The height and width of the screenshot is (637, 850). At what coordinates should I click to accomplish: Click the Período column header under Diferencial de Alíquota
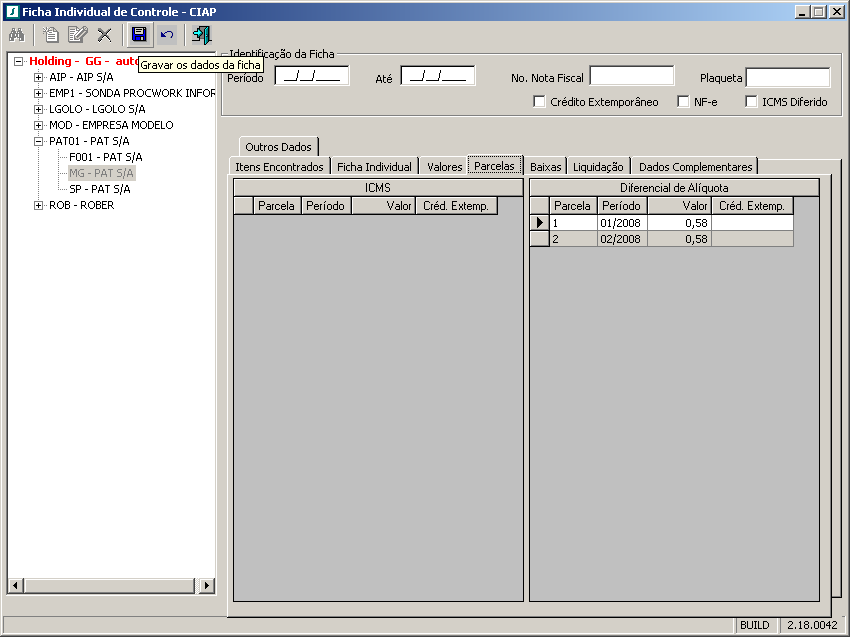click(622, 206)
